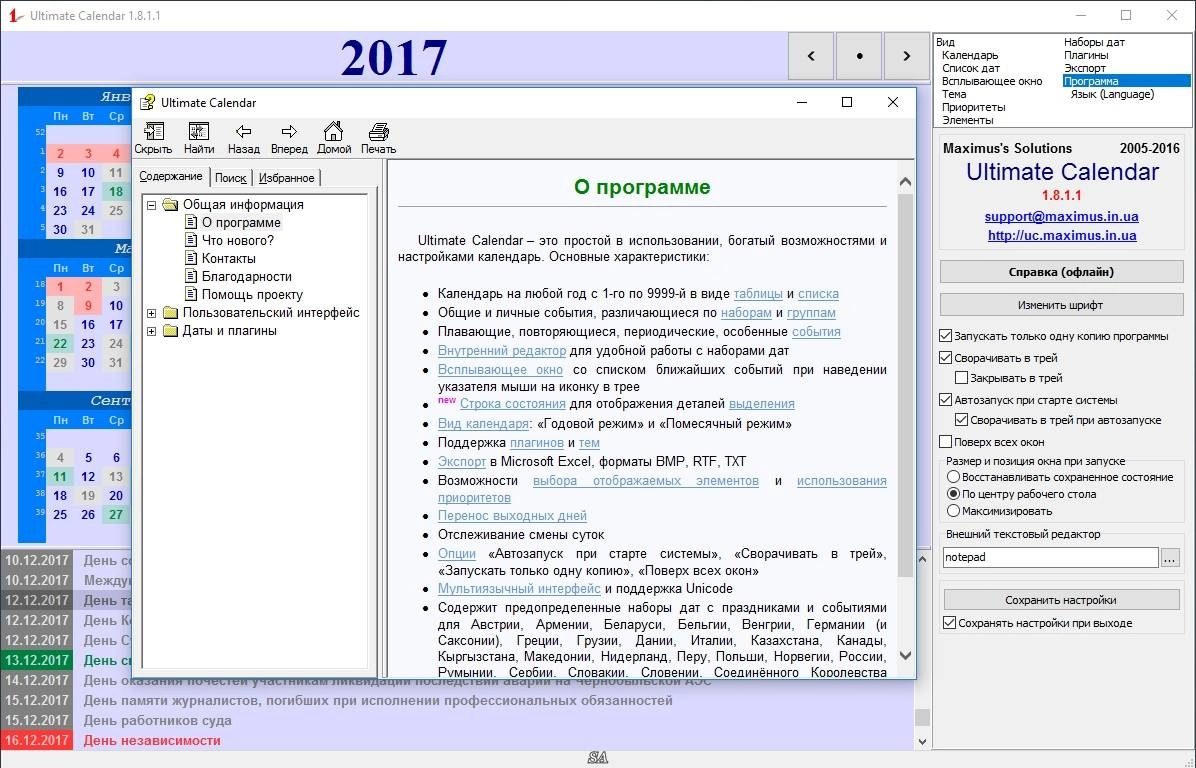Click the page icon beside Контакты
Image resolution: width=1196 pixels, height=768 pixels.
point(191,259)
